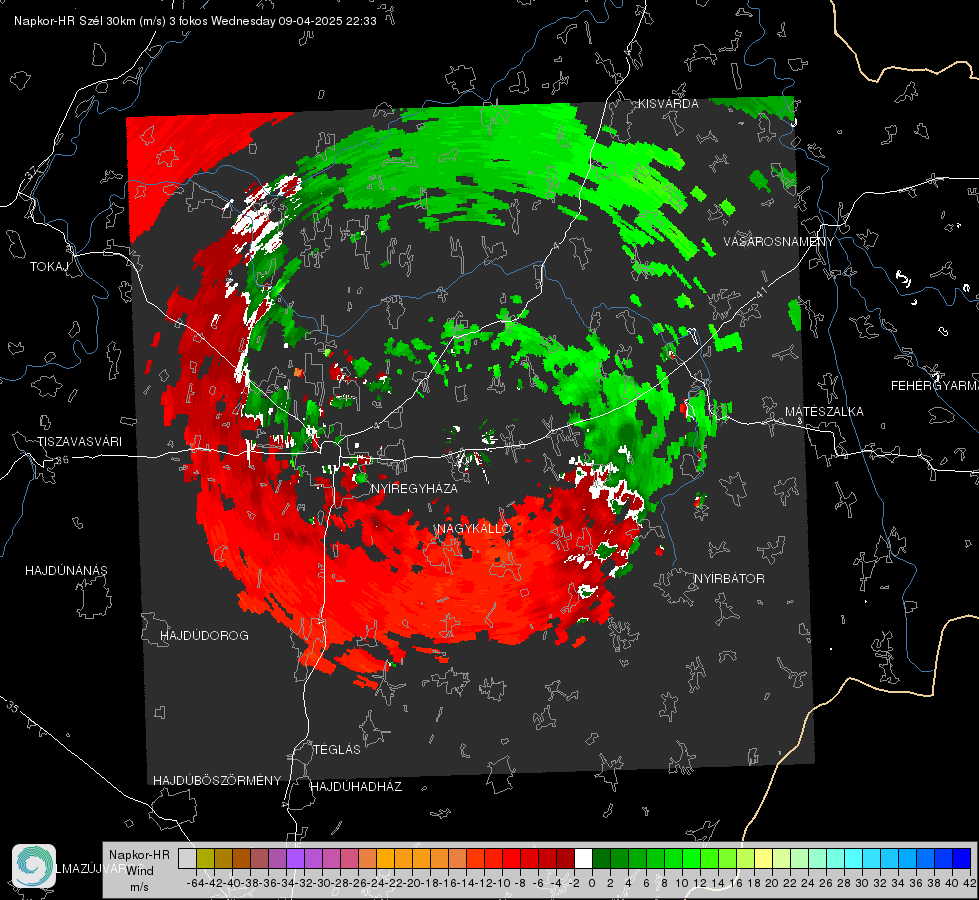Choose the dark red swatch left of white
This screenshot has width=979, height=900.
pos(565,858)
